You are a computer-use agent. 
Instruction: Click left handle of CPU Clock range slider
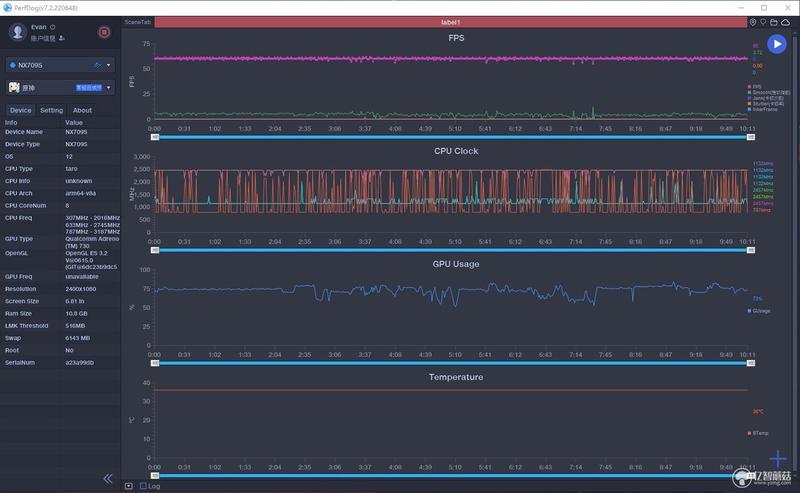[x=155, y=250]
